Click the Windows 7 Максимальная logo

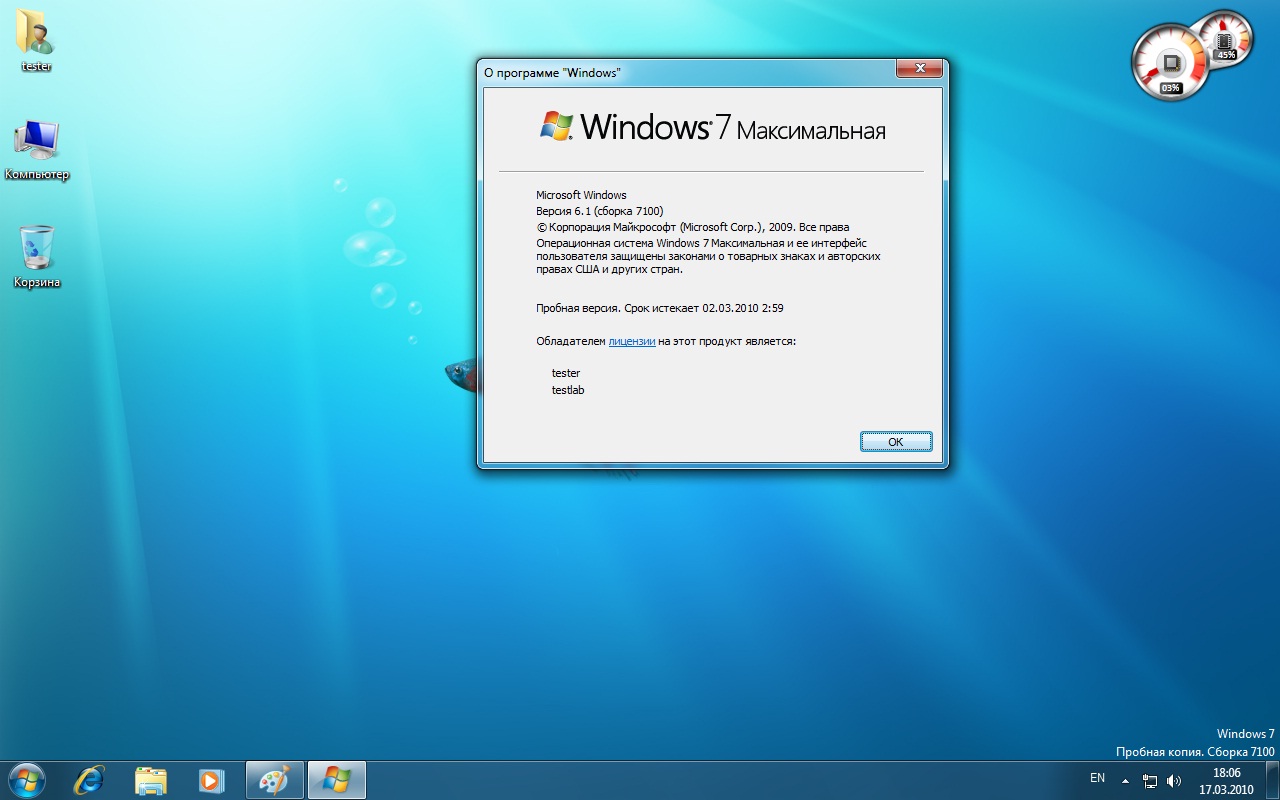click(x=712, y=127)
